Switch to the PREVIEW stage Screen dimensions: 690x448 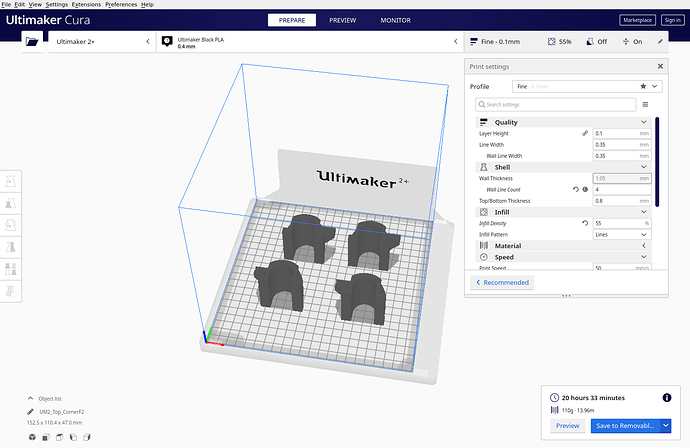click(342, 20)
